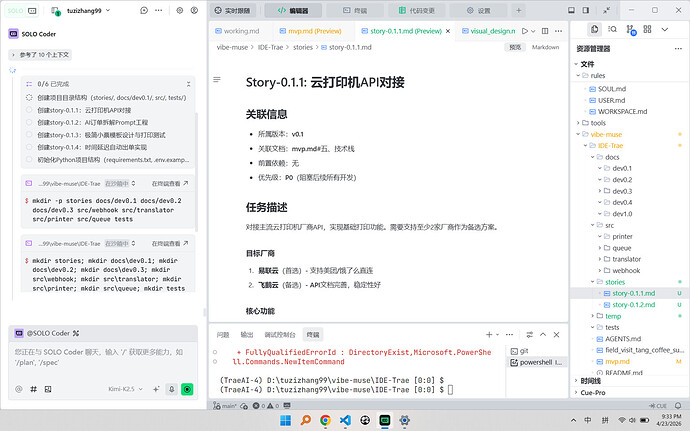Click the sparkle enhance prompt icon
Screen dimensions: 690x431
[x=156, y=389]
